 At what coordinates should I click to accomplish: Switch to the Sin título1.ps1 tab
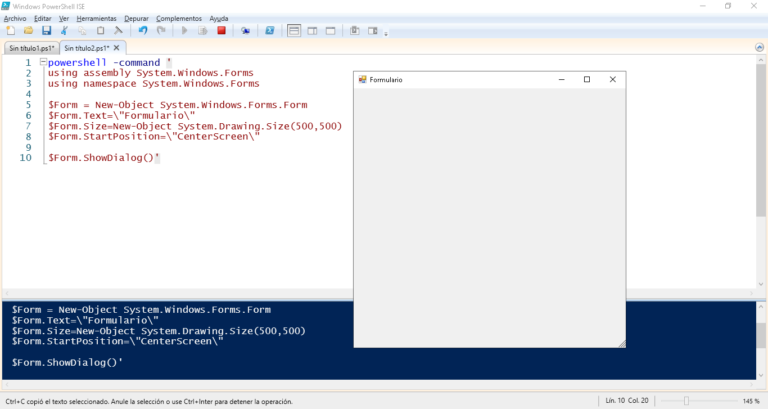tap(31, 48)
